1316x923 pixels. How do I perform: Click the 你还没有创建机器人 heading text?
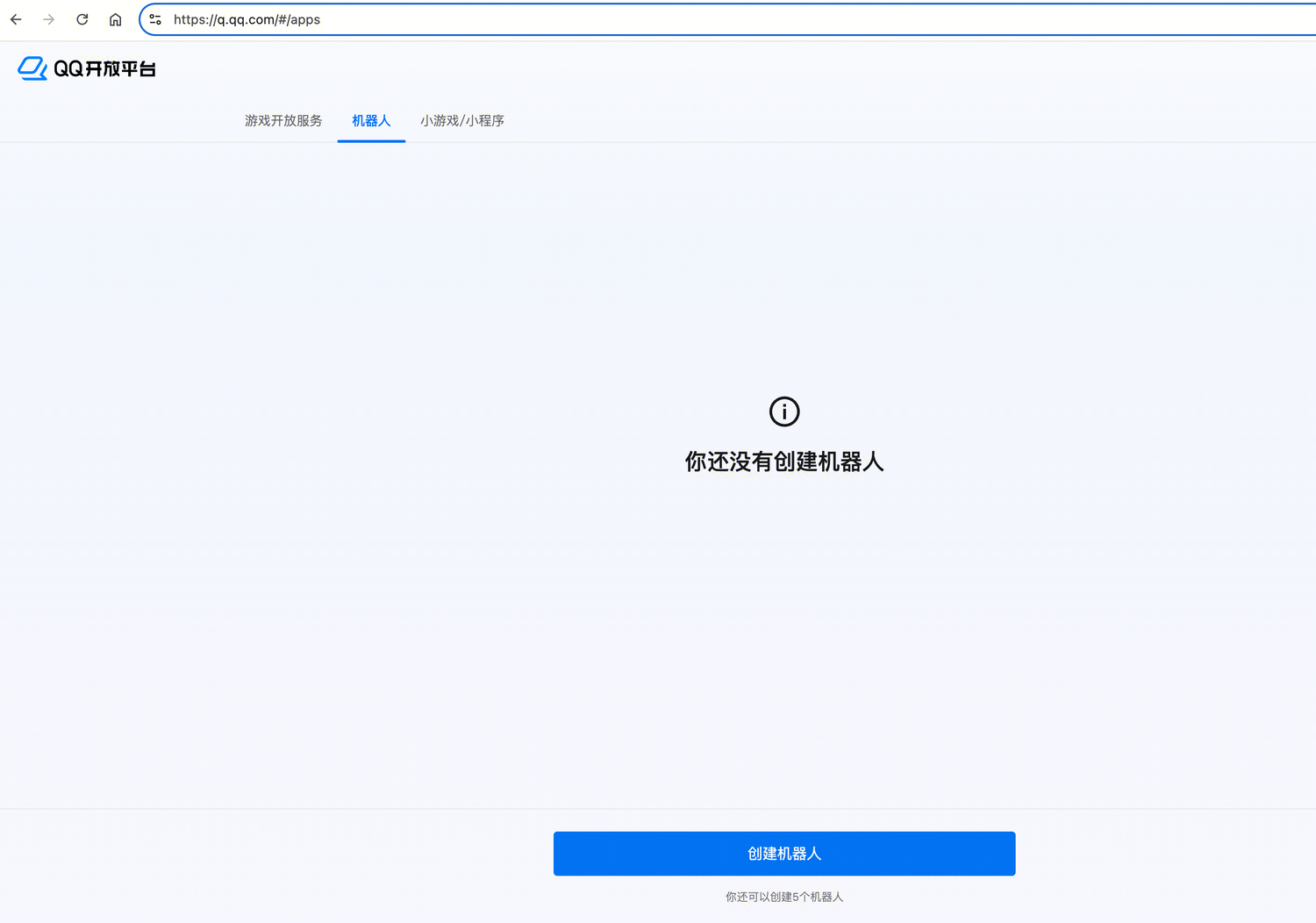point(784,461)
